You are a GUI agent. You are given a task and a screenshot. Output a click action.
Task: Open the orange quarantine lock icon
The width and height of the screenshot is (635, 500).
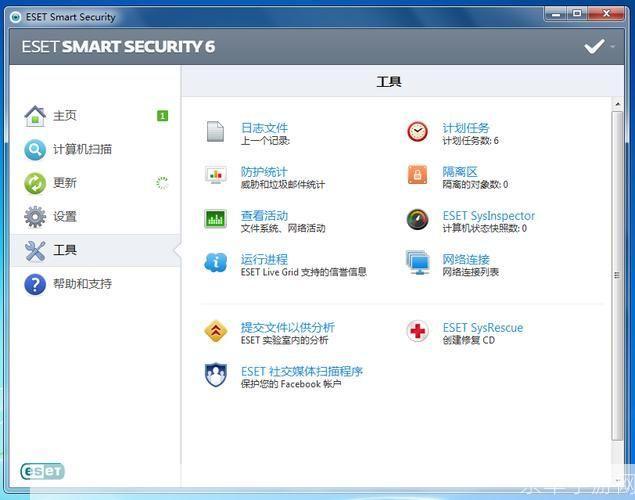coord(417,175)
